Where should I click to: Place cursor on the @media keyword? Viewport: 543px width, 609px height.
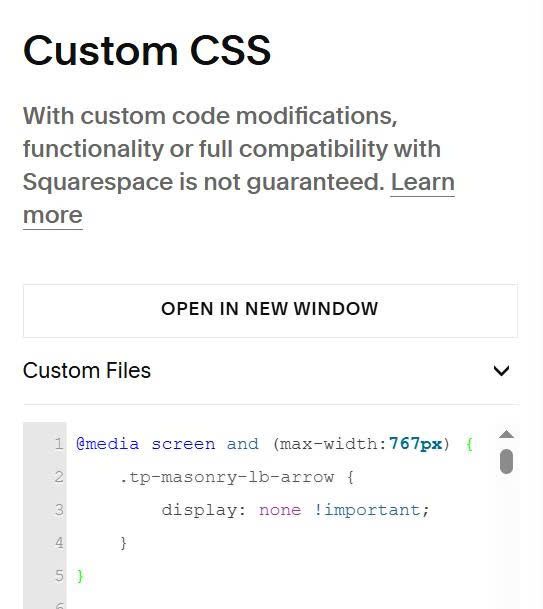(x=108, y=444)
